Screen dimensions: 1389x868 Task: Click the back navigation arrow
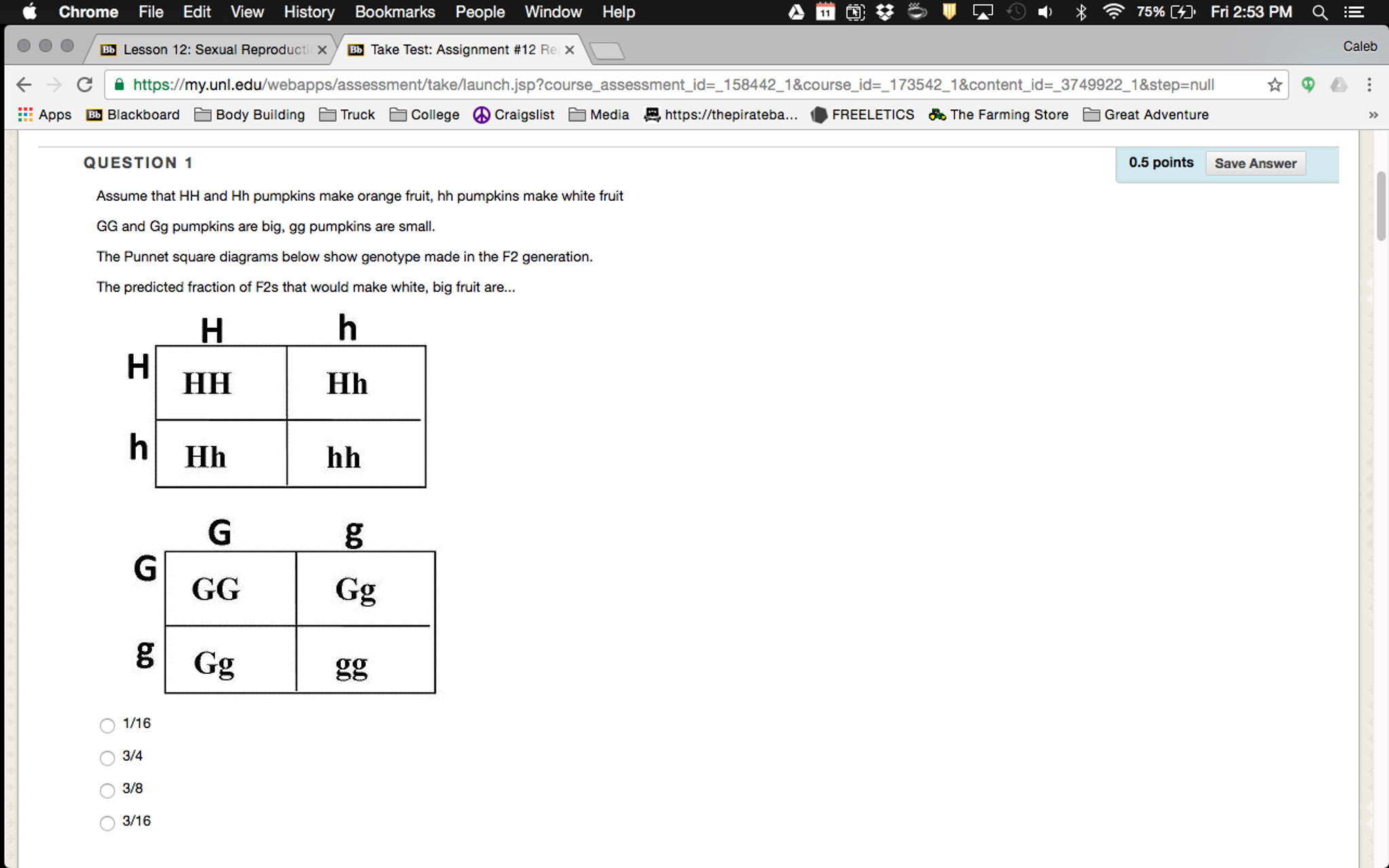click(x=24, y=85)
